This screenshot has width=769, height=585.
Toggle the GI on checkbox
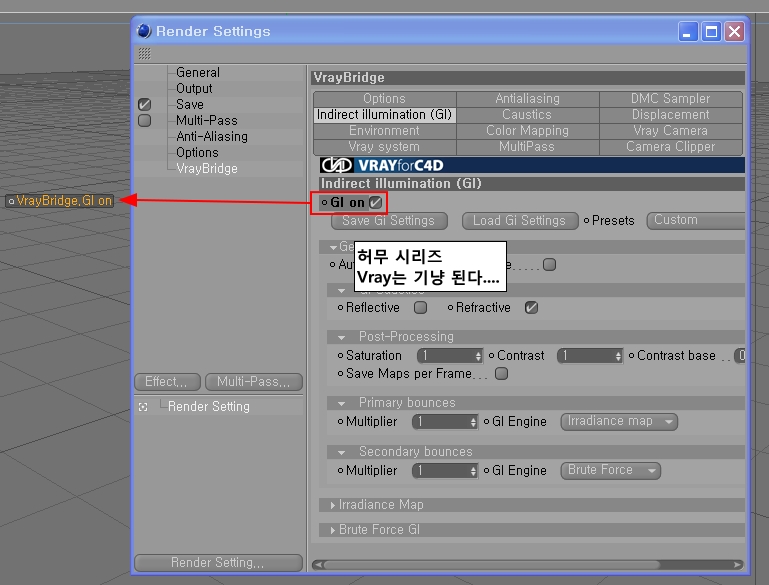(376, 202)
